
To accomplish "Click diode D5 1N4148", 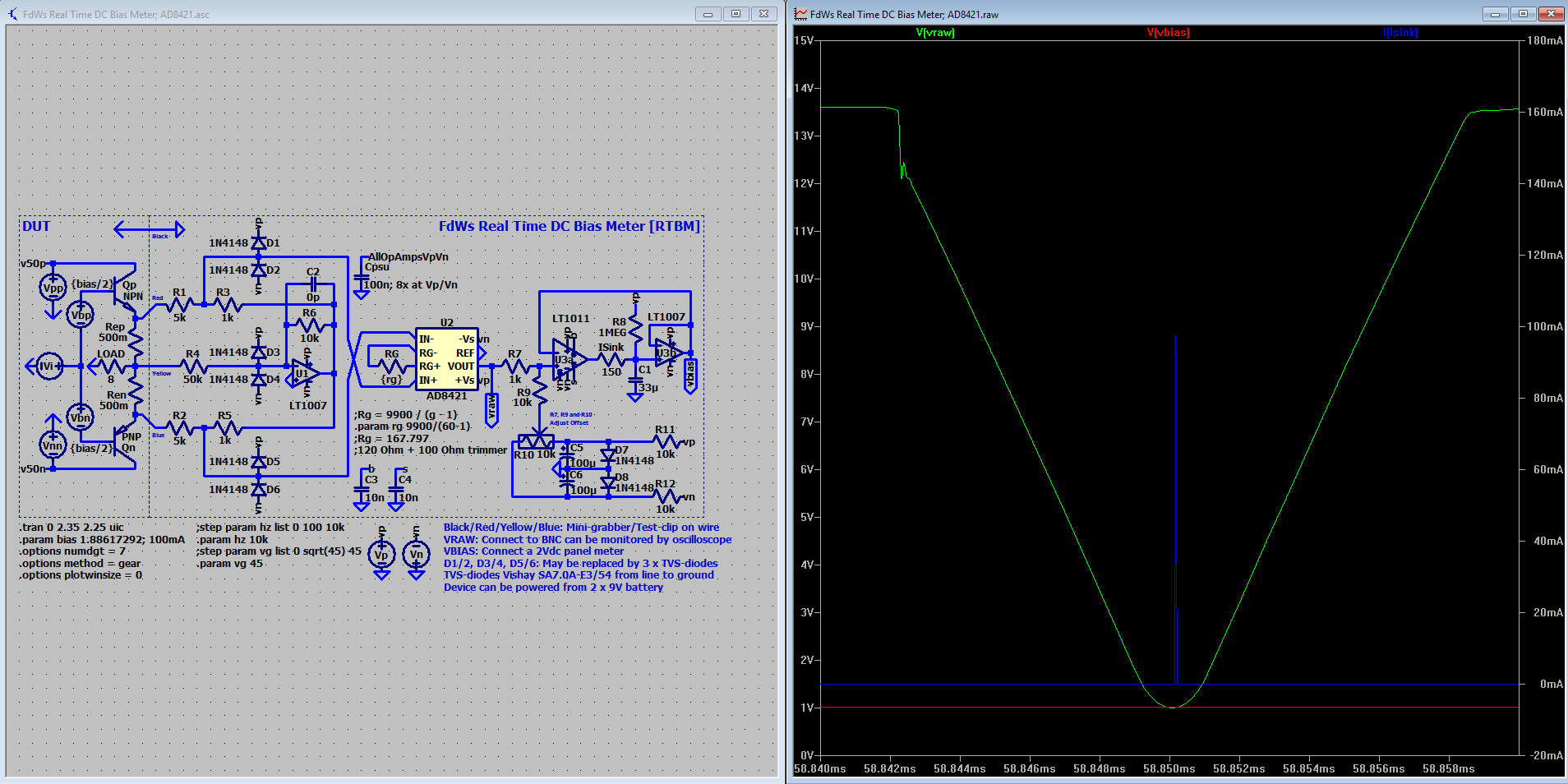I will pos(259,462).
